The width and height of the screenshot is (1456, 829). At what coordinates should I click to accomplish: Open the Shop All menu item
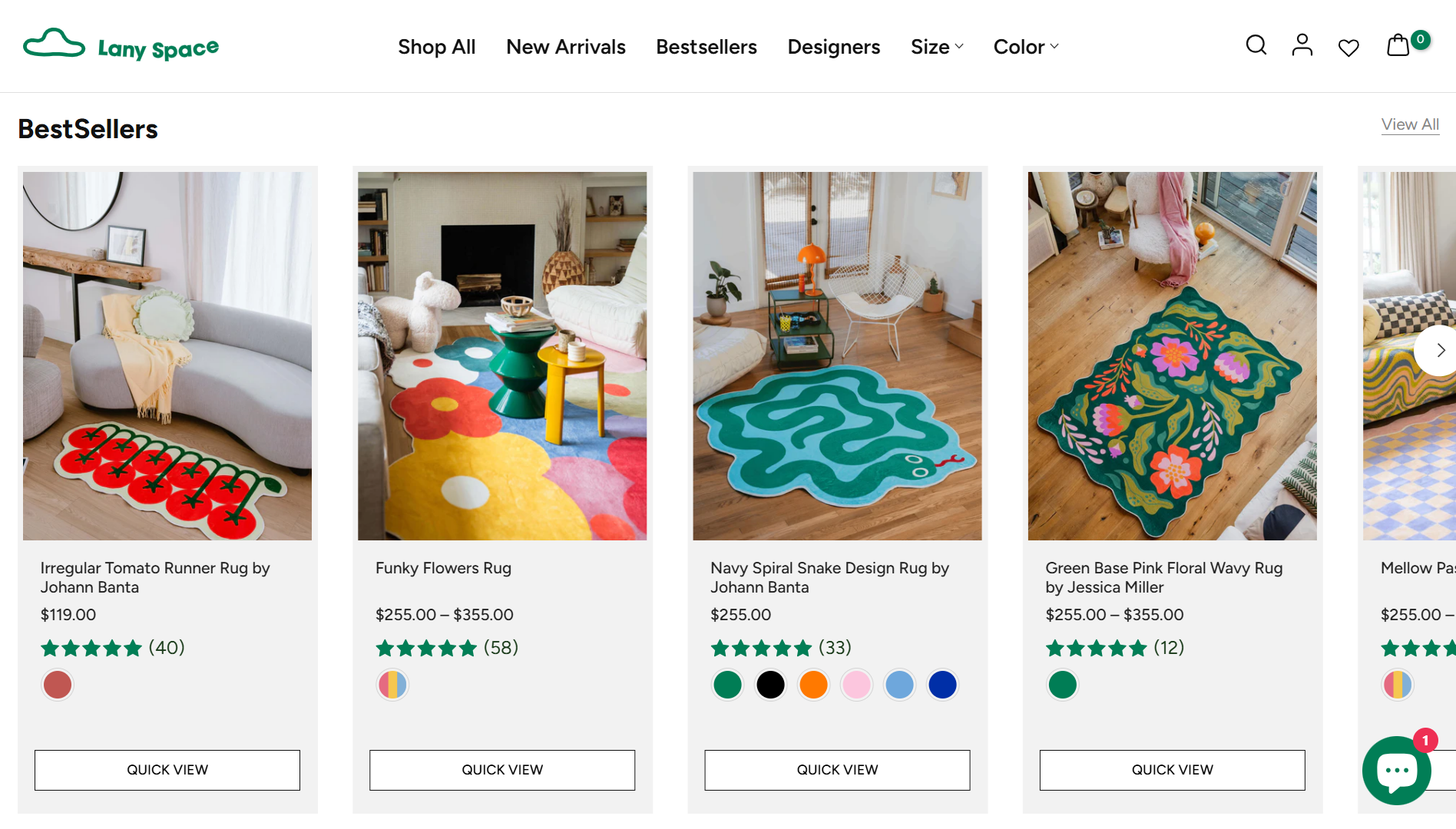[x=437, y=47]
